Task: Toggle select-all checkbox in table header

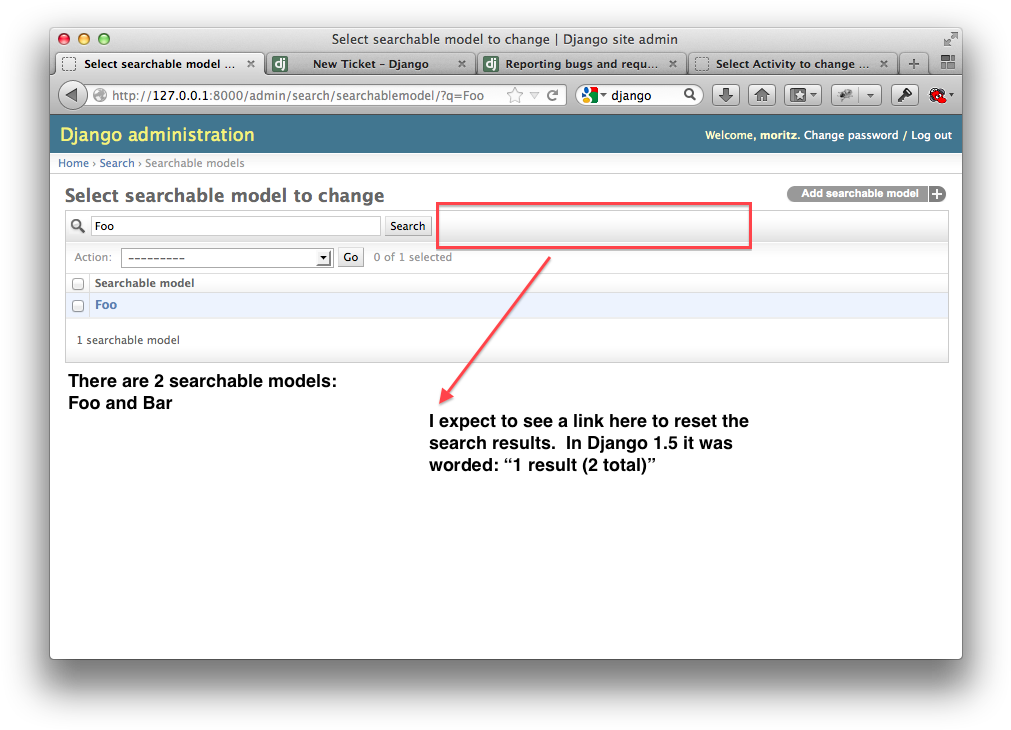Action: 78,284
